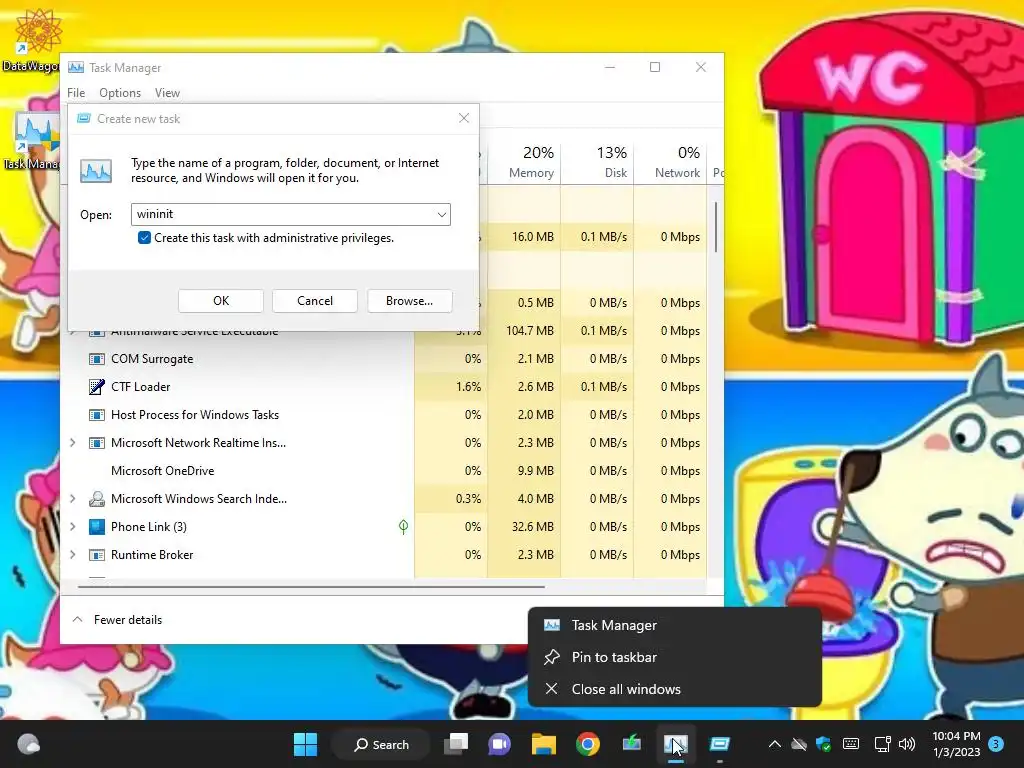Sort by the Memory column header
This screenshot has width=1024, height=768.
coord(524,161)
